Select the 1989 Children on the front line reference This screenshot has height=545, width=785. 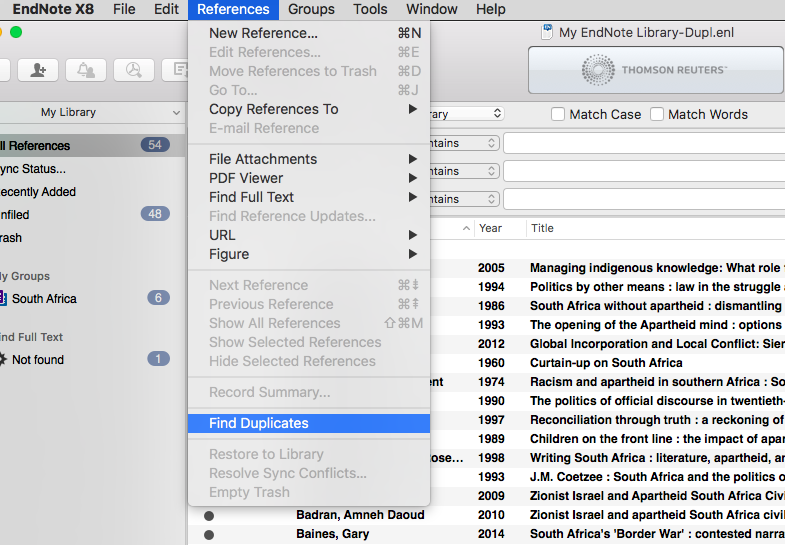(607, 439)
